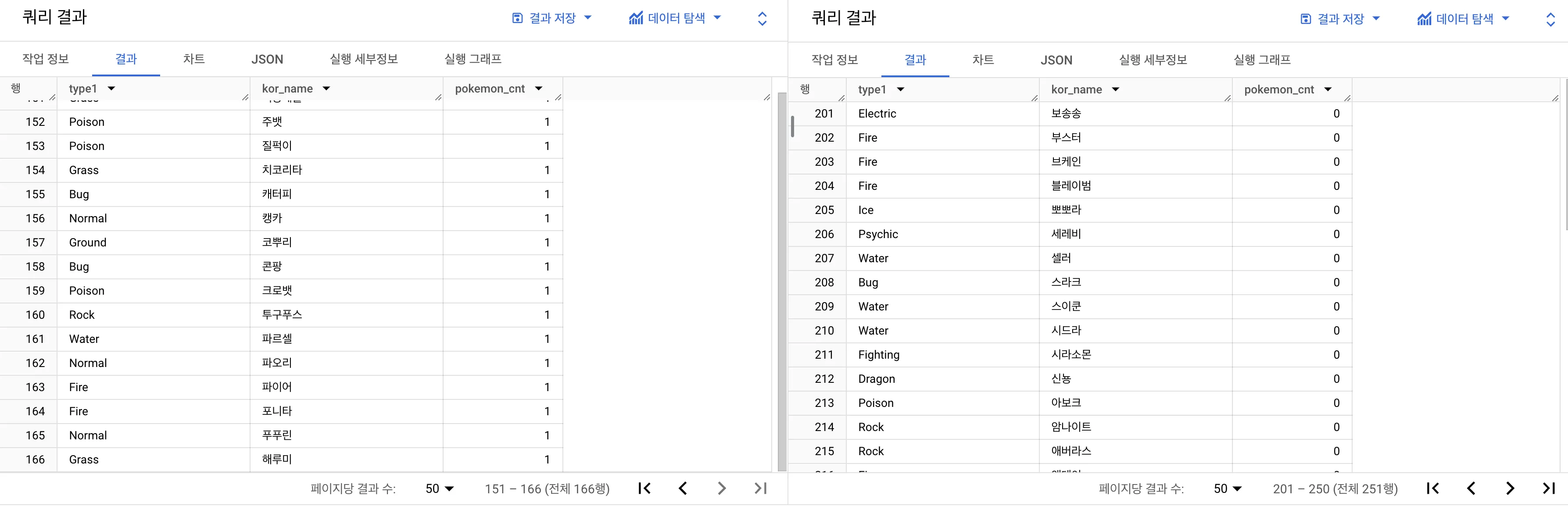This screenshot has height=506, width=1568.
Task: Open 실행 세부정보 tab in right panel
Action: (x=1152, y=60)
